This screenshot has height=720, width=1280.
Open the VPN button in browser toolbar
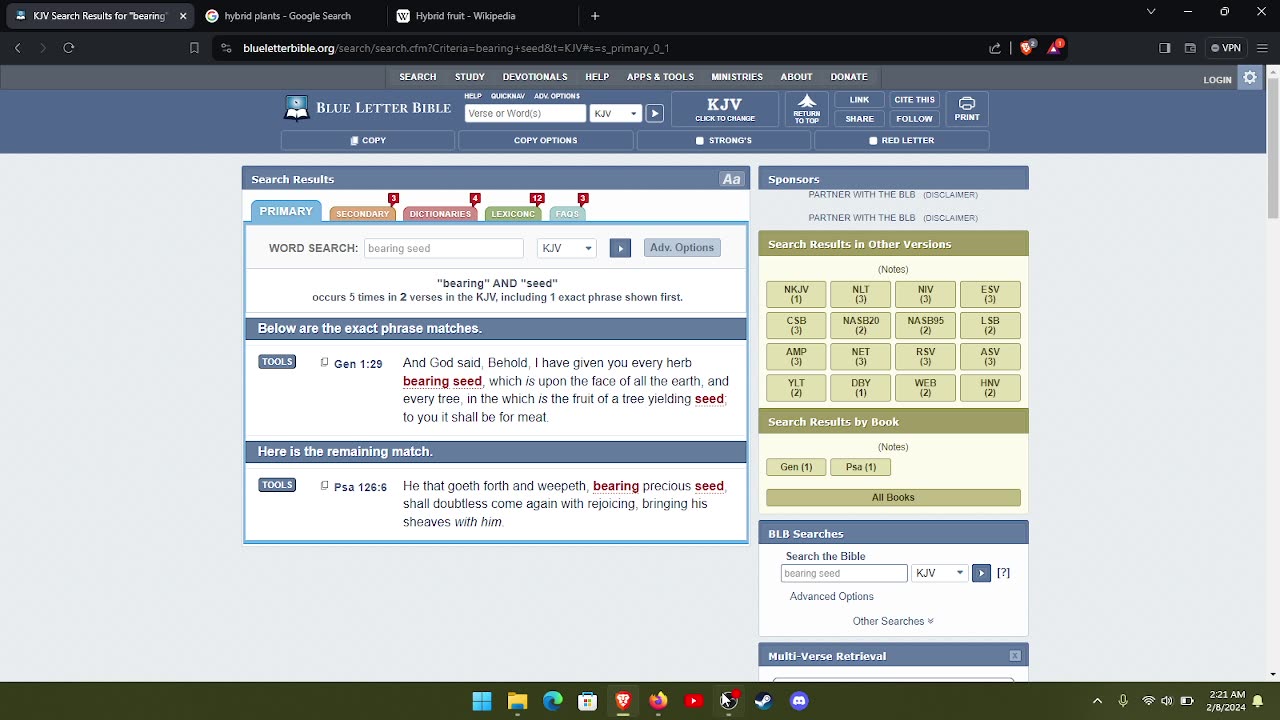pos(1226,48)
